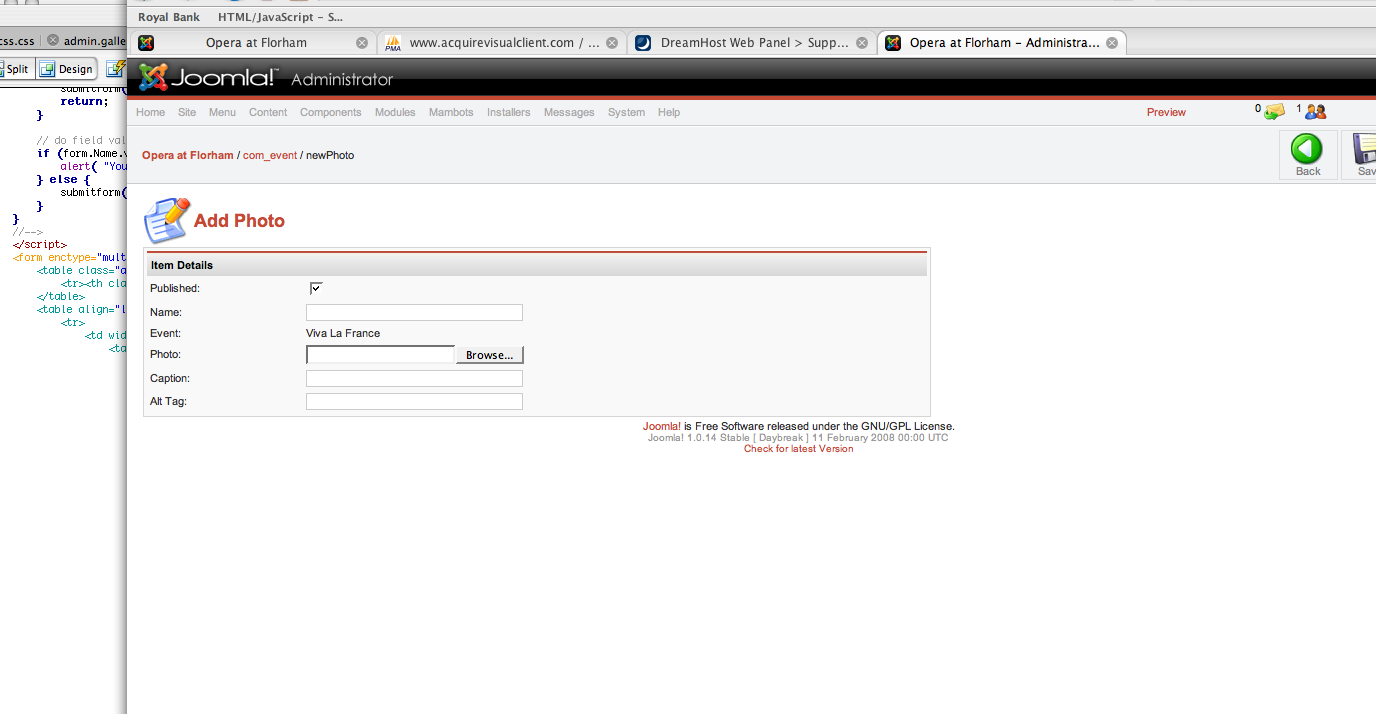Click the return; line in code editor
This screenshot has height=714, width=1376.
pos(84,101)
